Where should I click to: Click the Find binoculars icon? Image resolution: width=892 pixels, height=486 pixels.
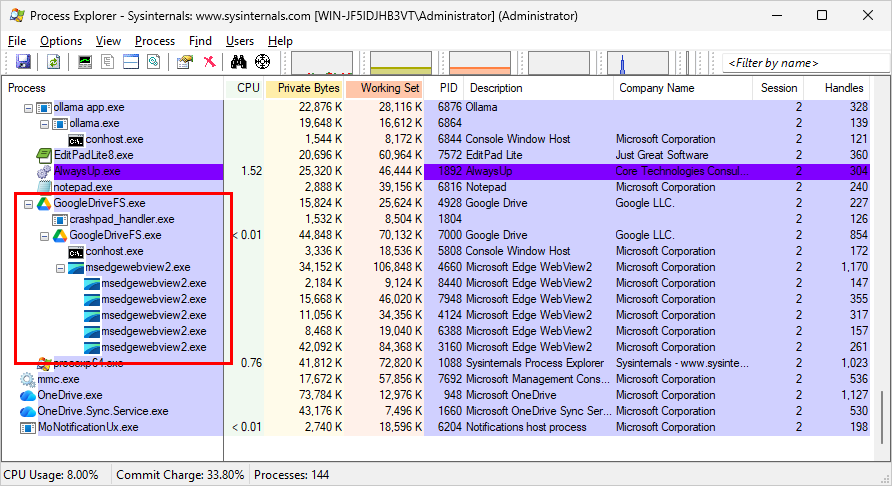pos(239,62)
